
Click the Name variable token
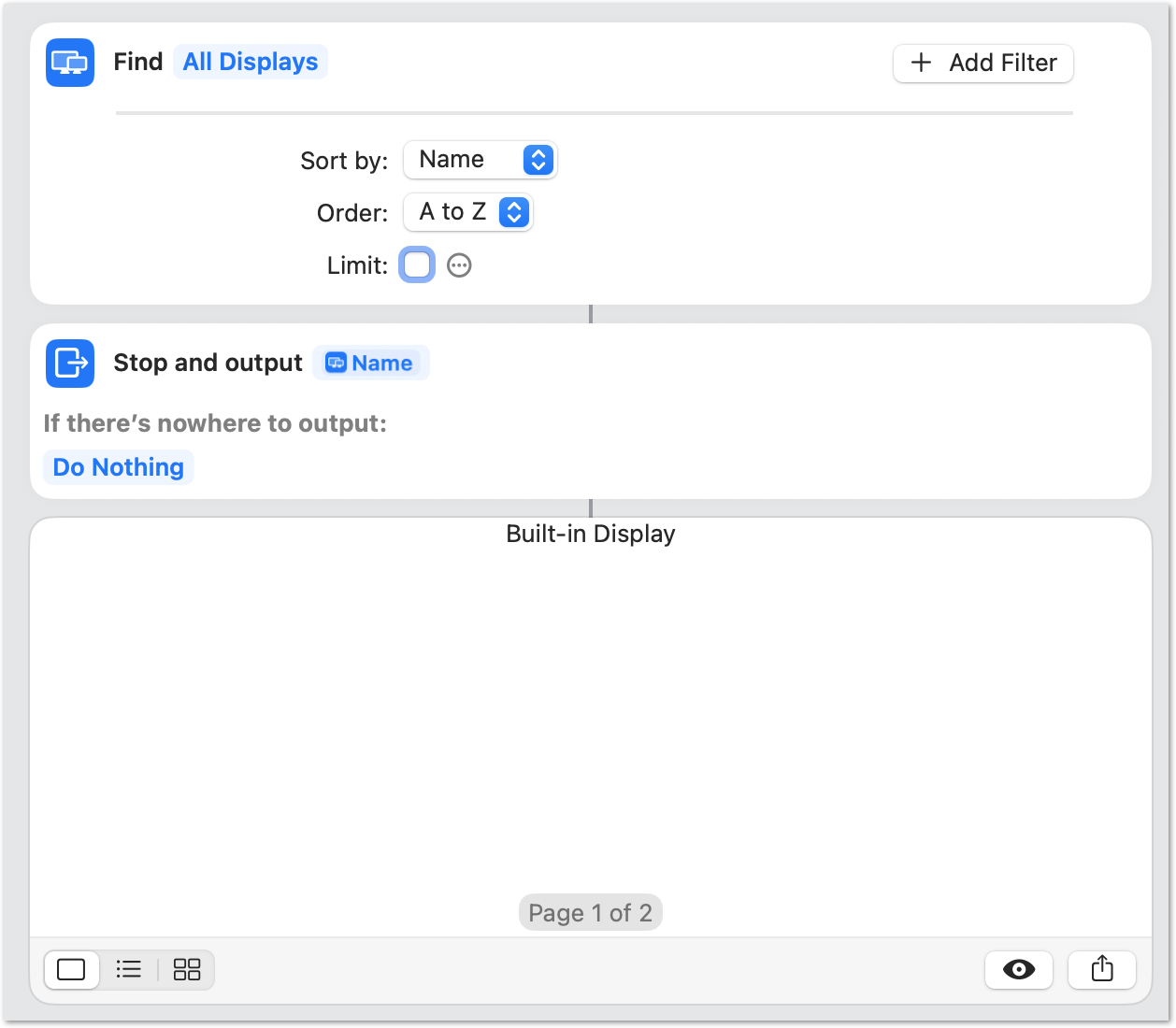[381, 364]
